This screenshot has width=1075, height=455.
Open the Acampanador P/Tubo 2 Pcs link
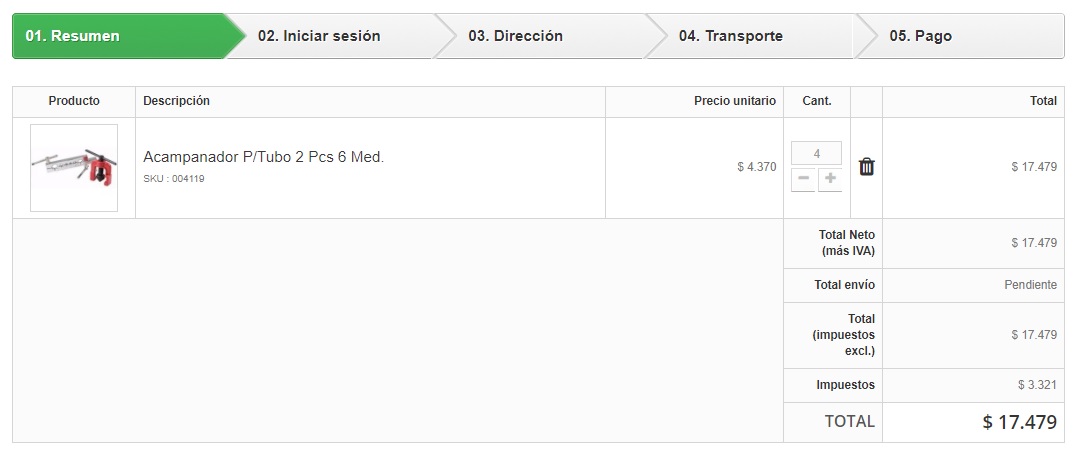click(263, 157)
